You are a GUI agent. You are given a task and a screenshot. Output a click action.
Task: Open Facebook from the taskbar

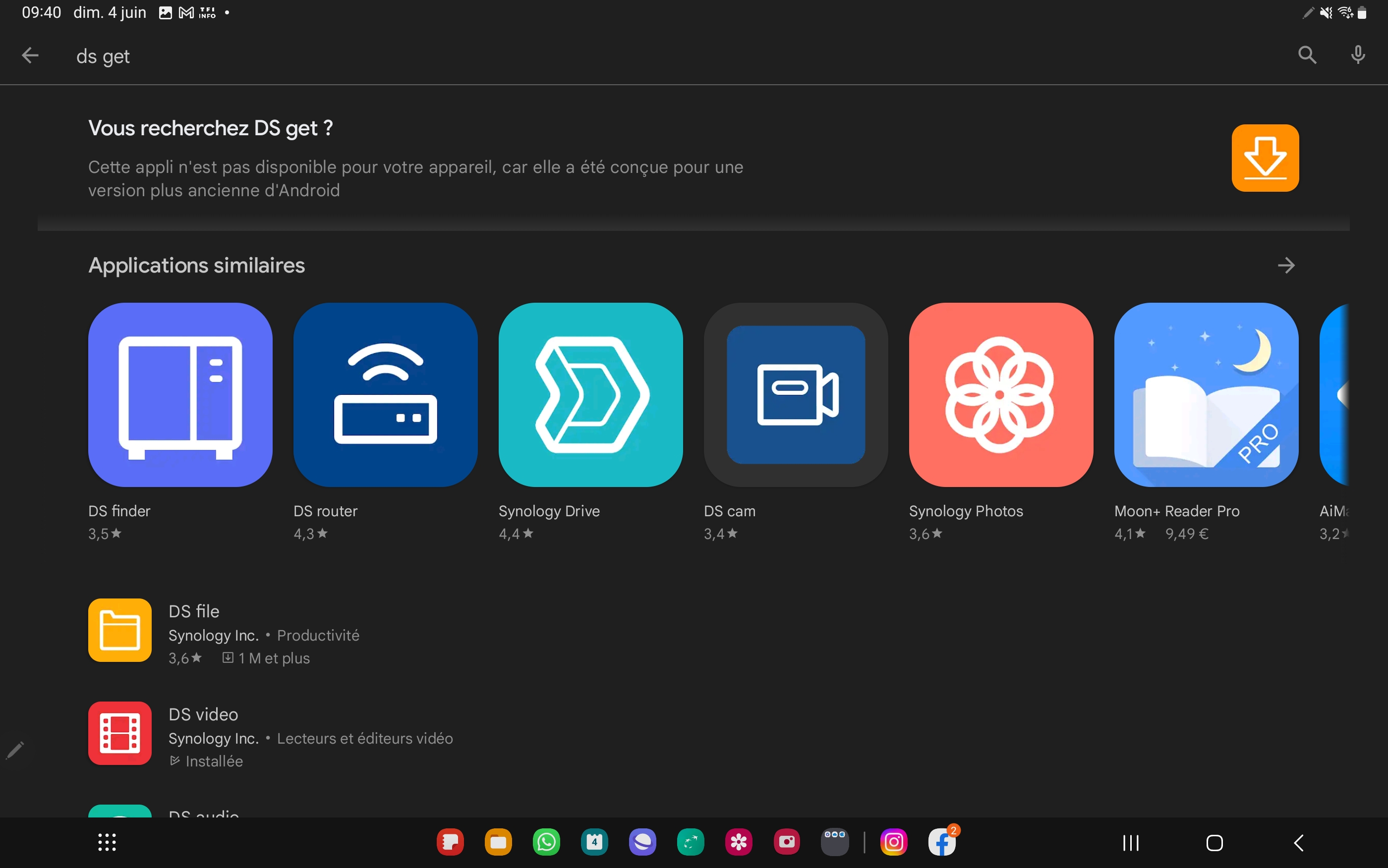point(942,842)
